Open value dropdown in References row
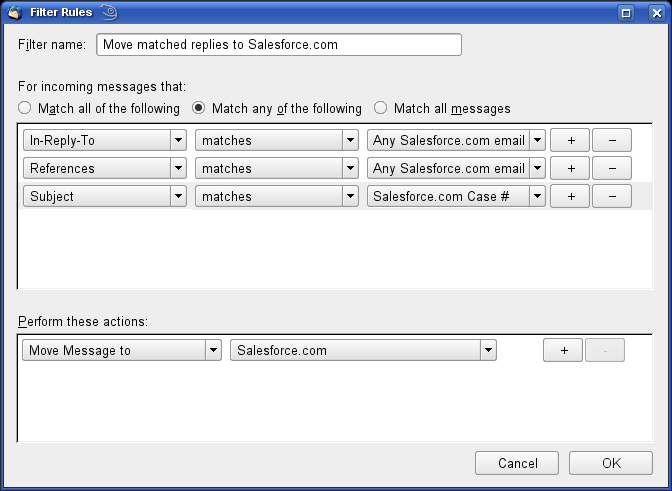Screen dimensions: 672x491 [x=456, y=168]
